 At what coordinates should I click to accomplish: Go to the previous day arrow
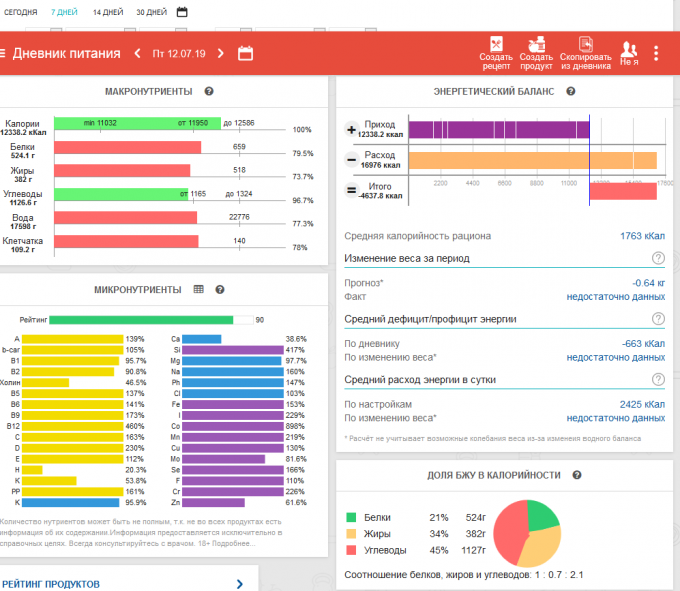point(135,53)
